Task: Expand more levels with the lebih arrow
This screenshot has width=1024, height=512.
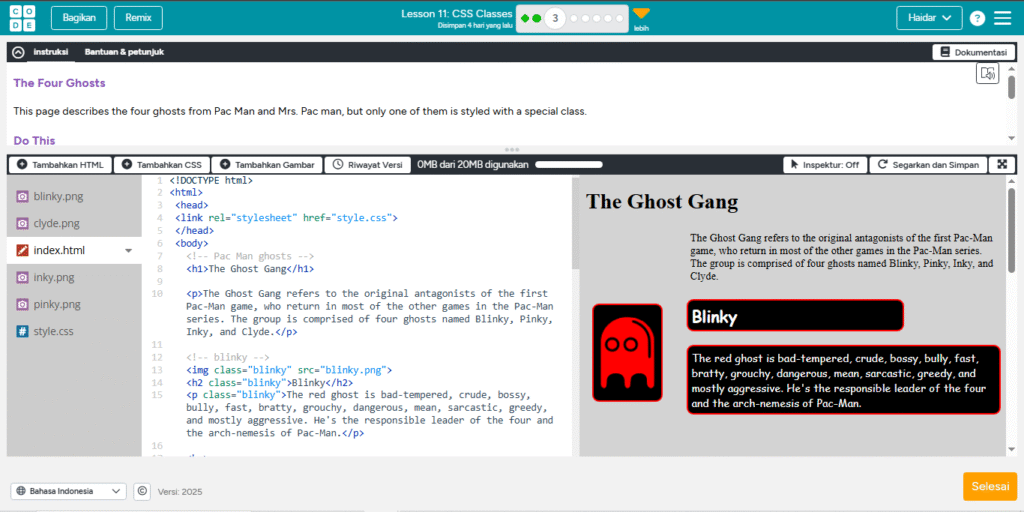Action: (641, 14)
